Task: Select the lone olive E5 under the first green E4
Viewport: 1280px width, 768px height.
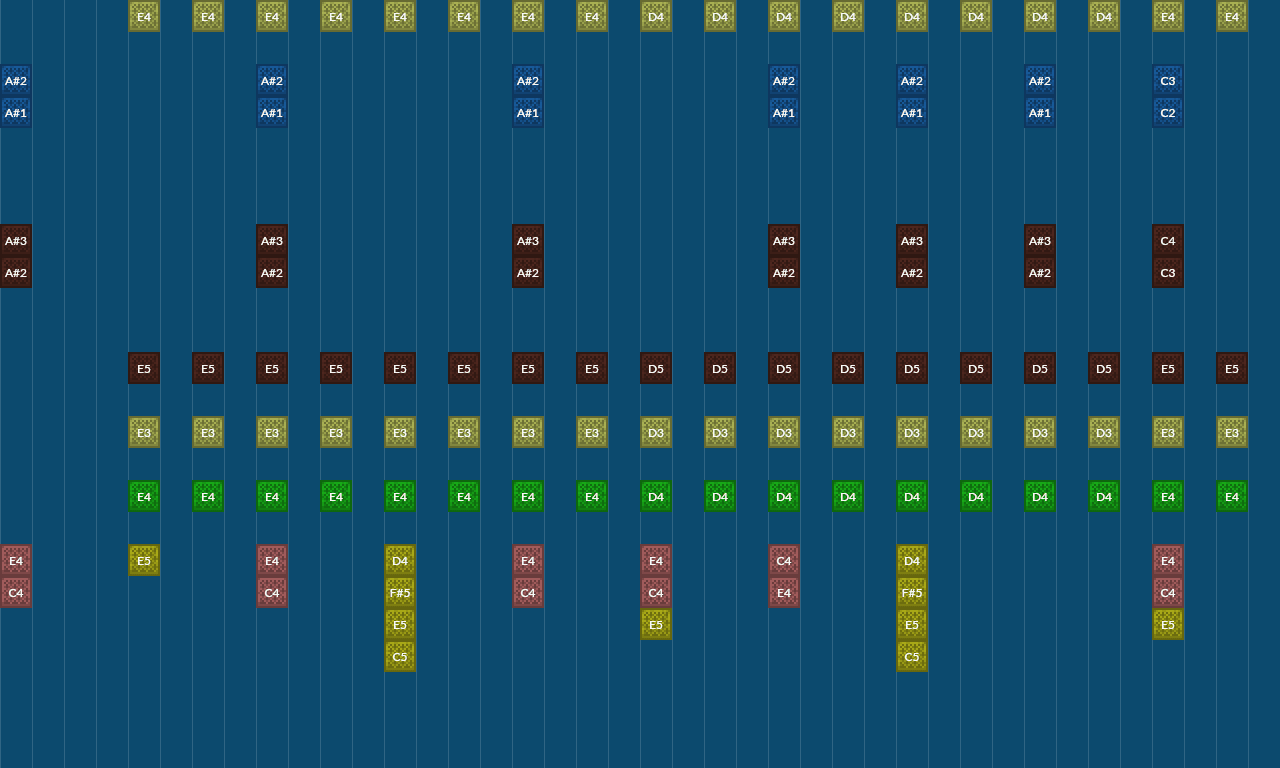Action: [144, 561]
